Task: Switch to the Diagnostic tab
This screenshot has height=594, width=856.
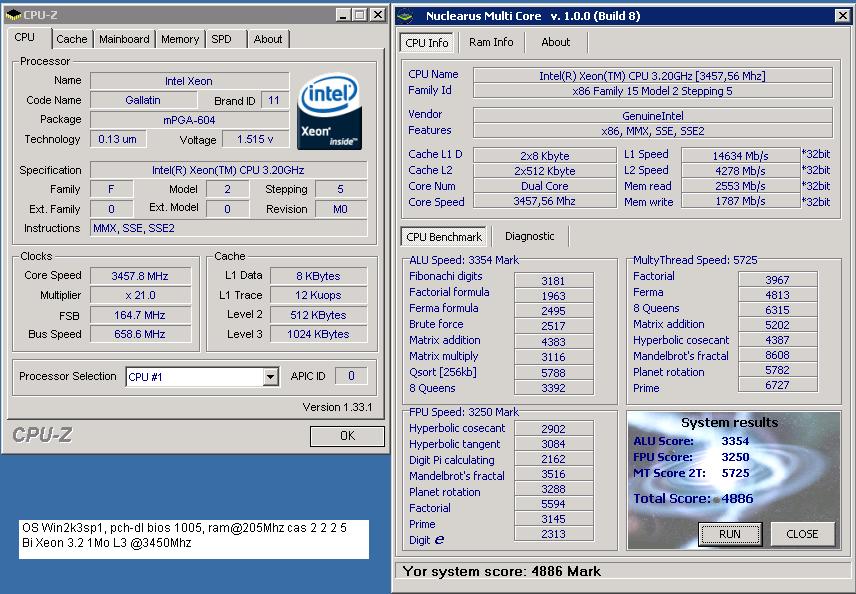Action: coord(530,236)
